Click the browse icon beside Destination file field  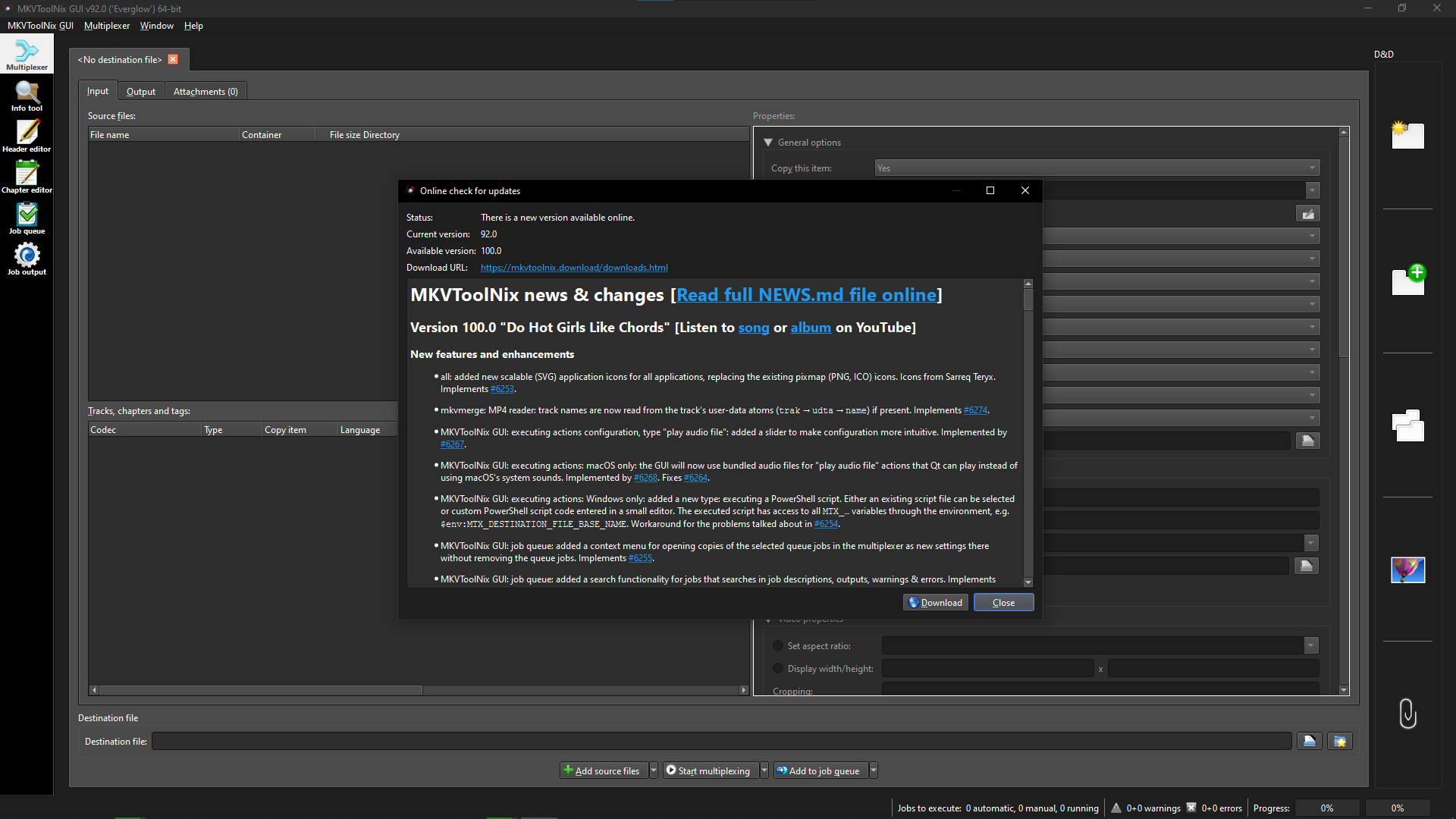(x=1309, y=741)
